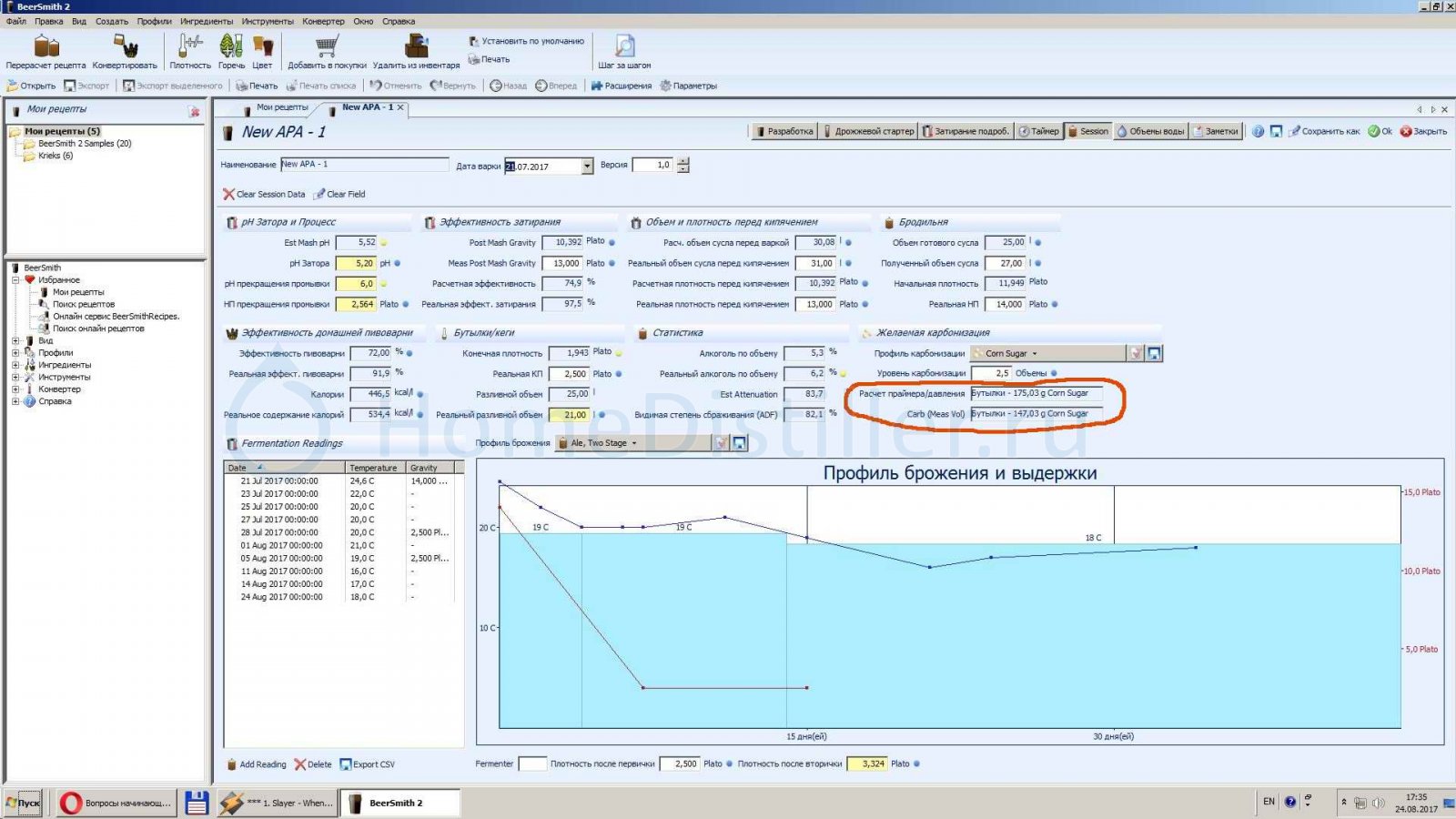This screenshot has height=819, width=1456.
Task: Expand the Профили tree node
Action: (15, 353)
